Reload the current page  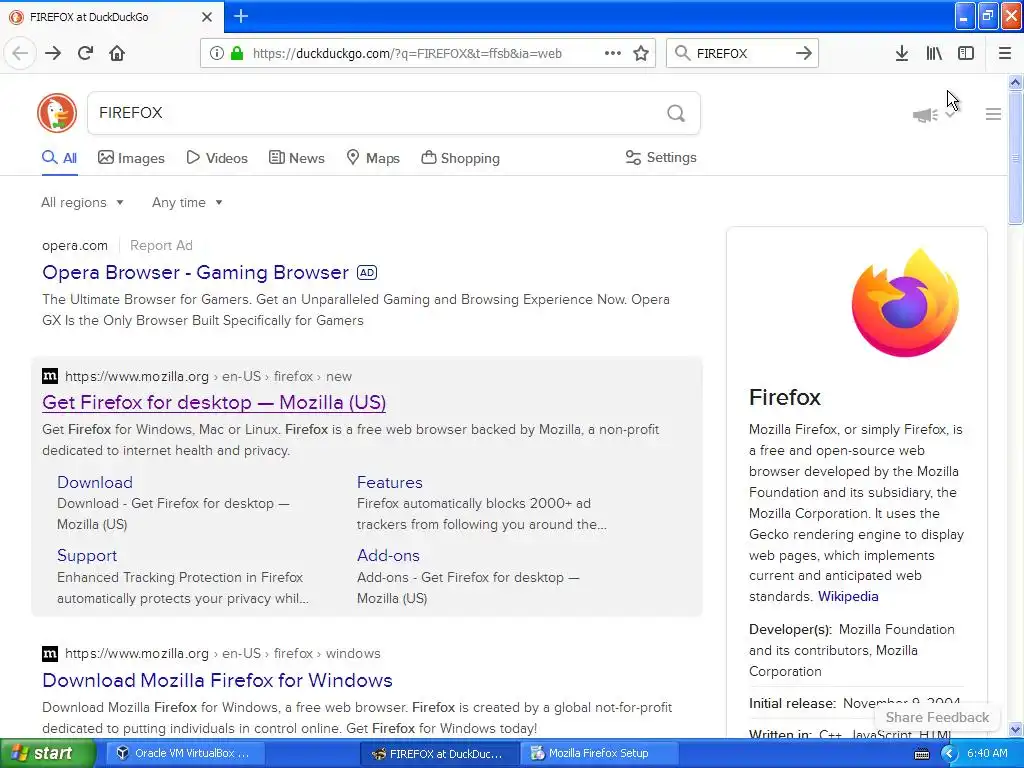[x=85, y=53]
